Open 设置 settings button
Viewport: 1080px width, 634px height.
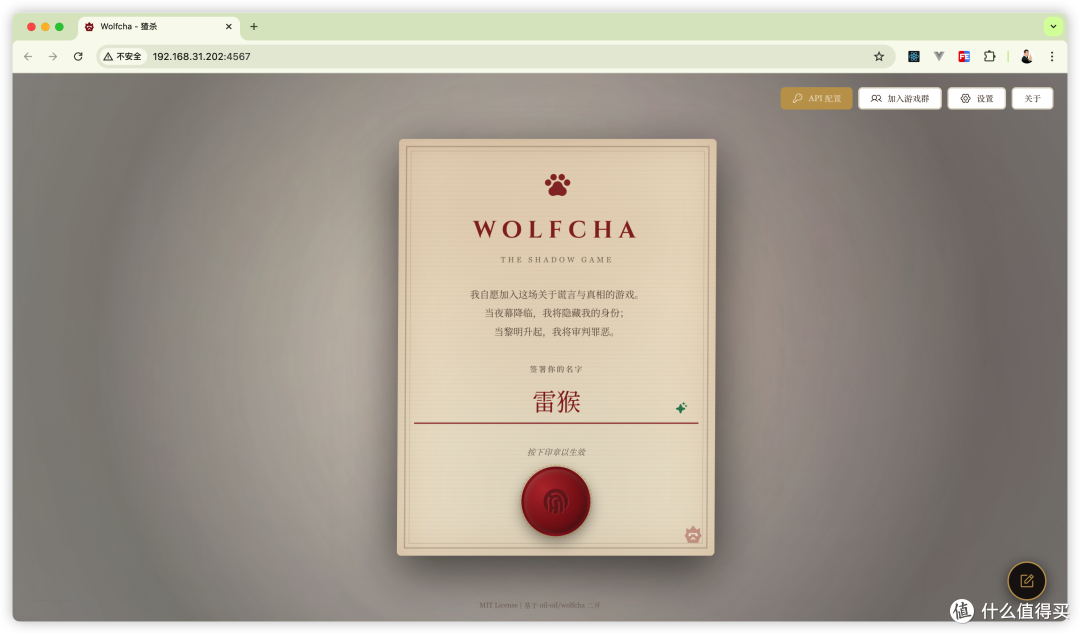tap(977, 99)
